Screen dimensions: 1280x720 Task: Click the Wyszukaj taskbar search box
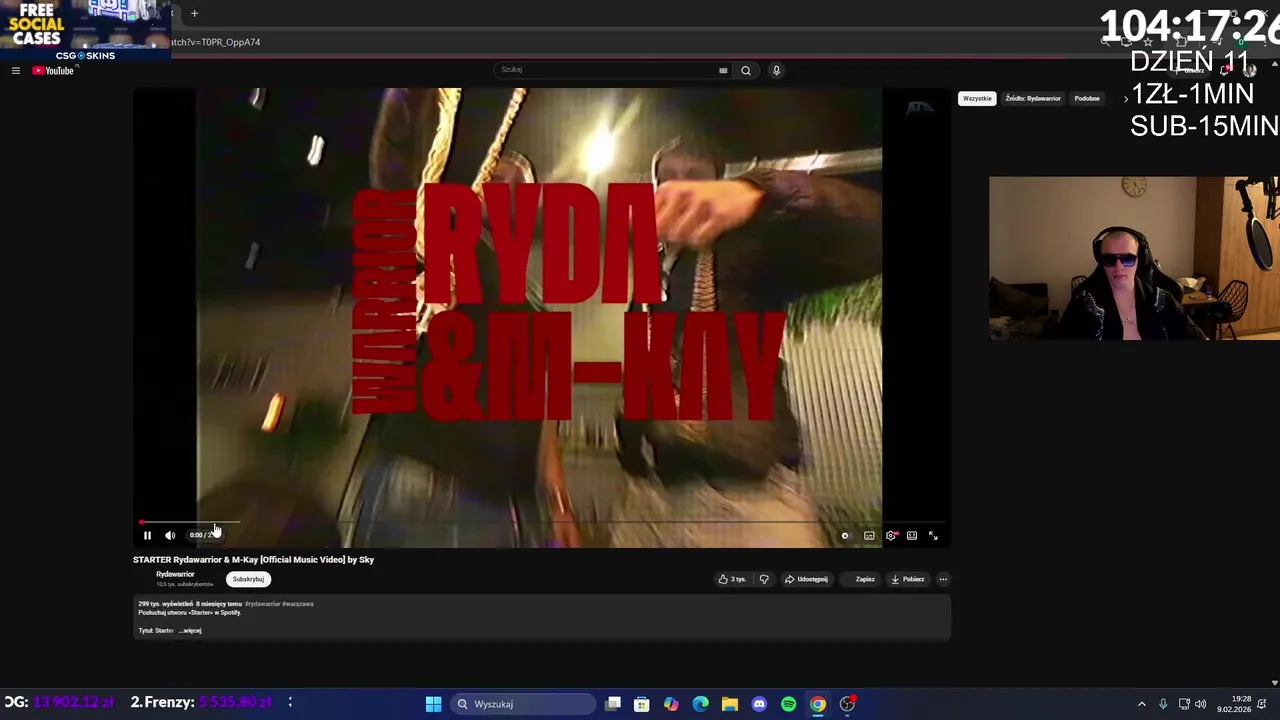tap(522, 704)
